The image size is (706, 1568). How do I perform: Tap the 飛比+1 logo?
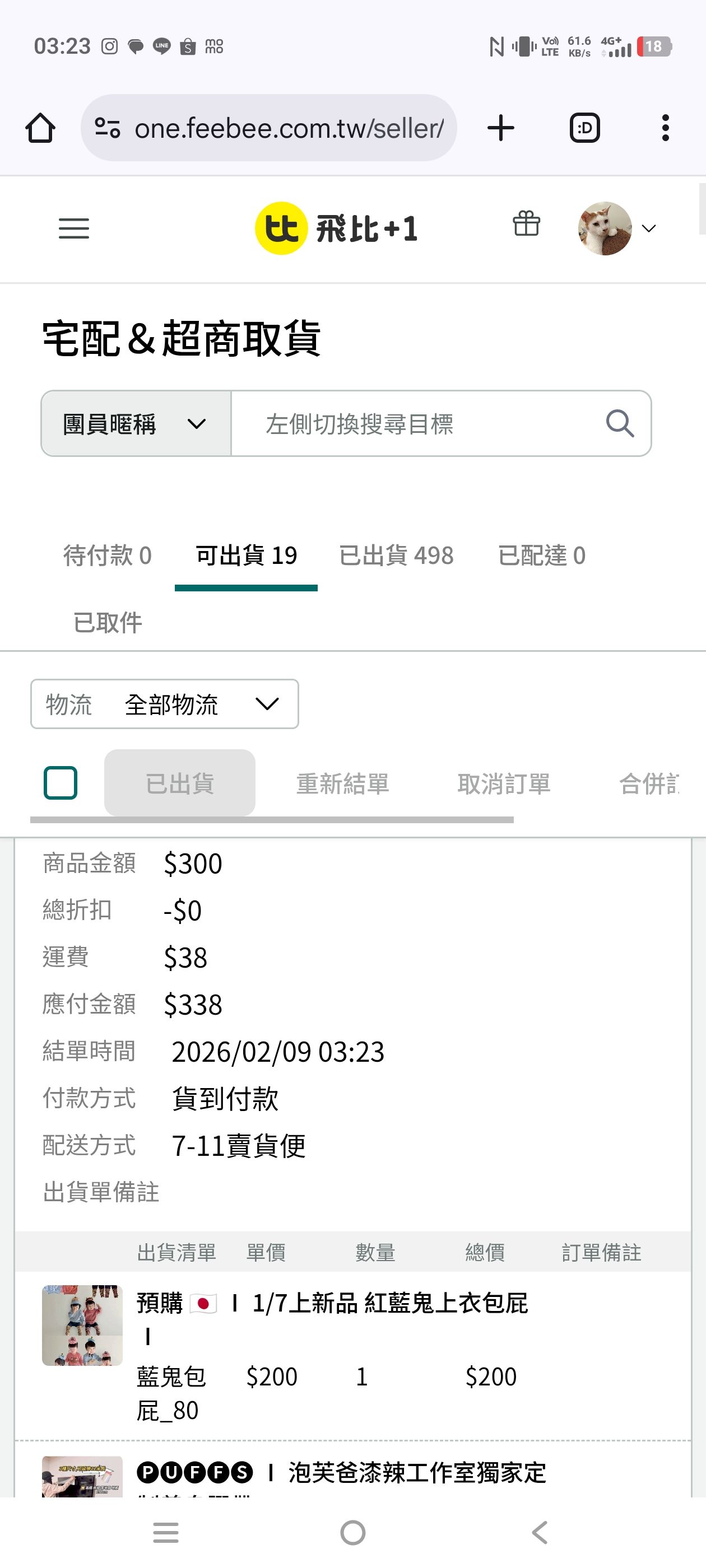point(336,228)
